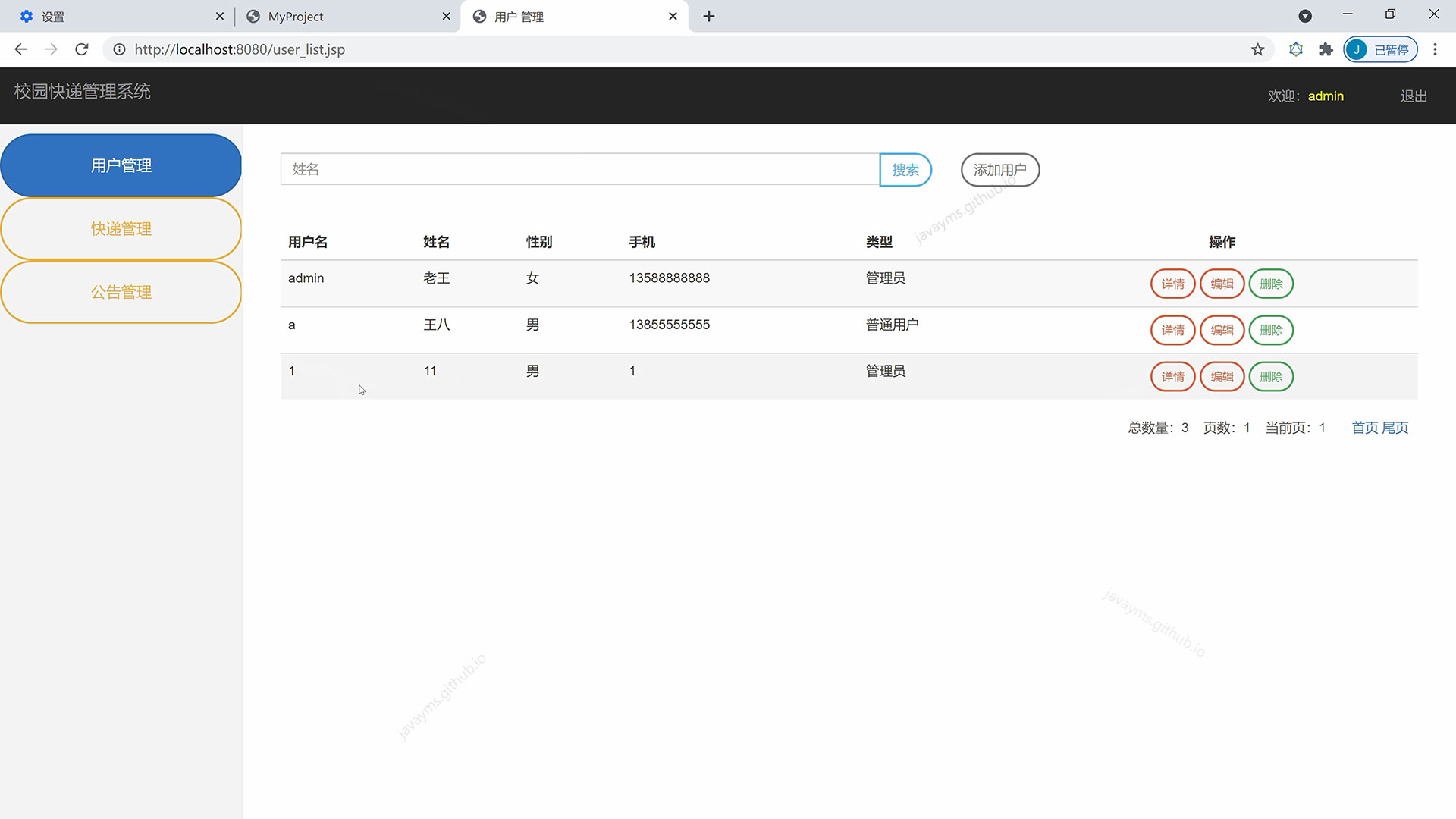
Task: Open the tab search dropdown arrow
Action: pos(1305,16)
